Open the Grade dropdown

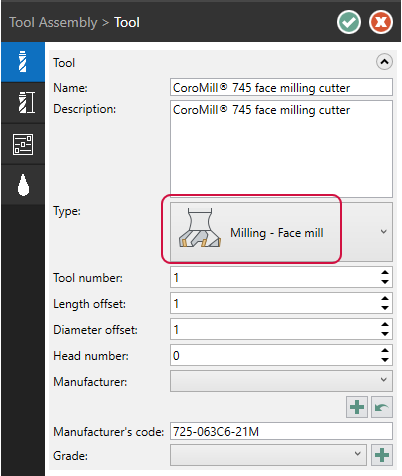click(x=268, y=455)
